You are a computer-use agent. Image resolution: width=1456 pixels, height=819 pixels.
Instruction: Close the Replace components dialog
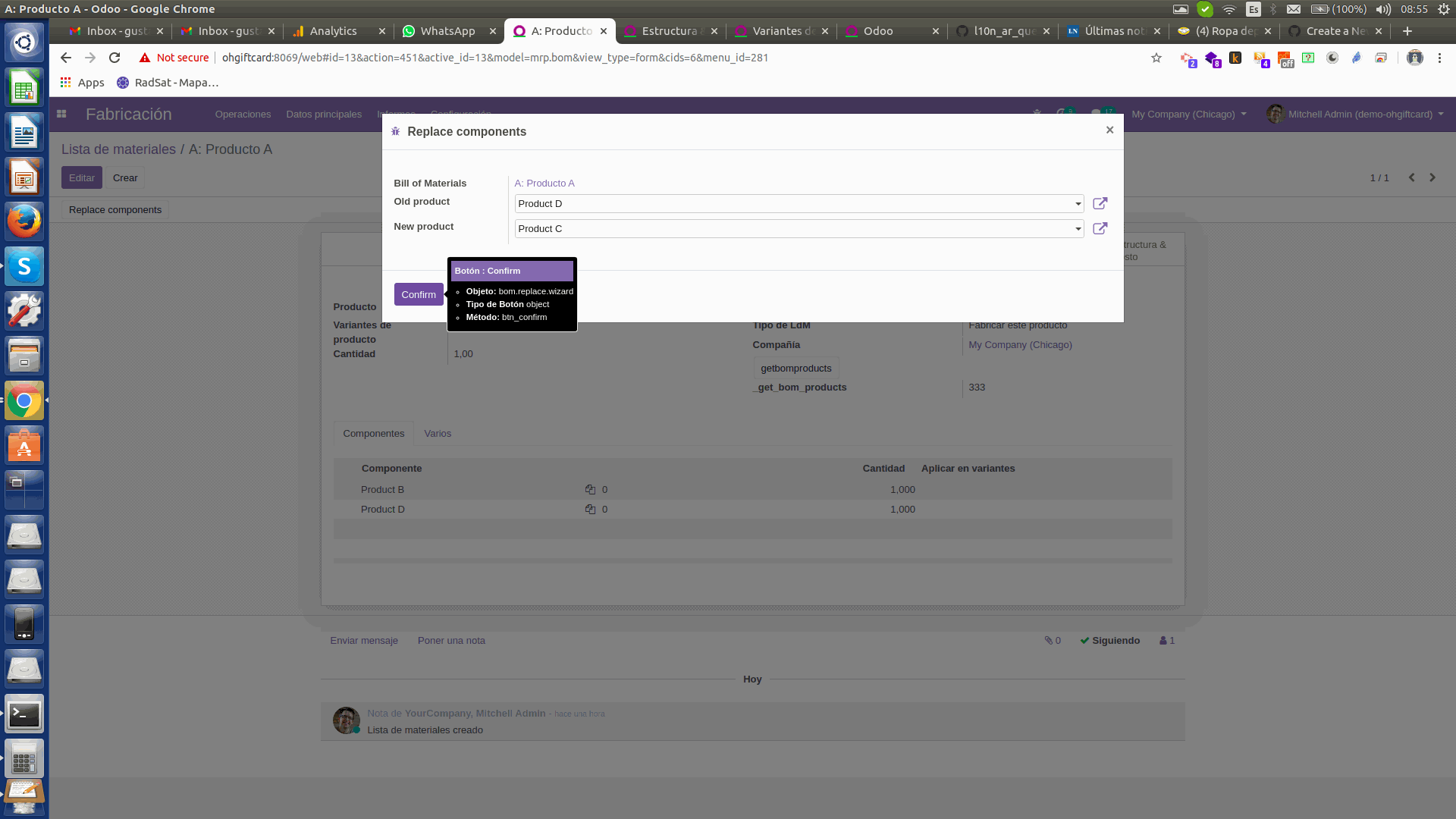click(1109, 130)
